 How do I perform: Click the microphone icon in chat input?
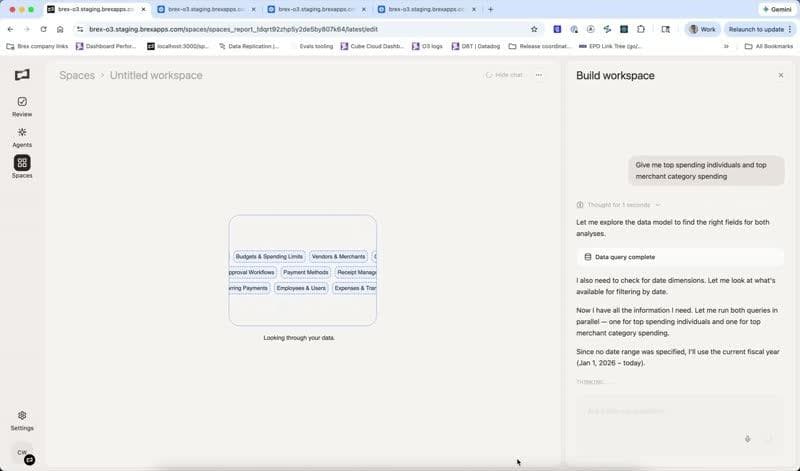(747, 438)
